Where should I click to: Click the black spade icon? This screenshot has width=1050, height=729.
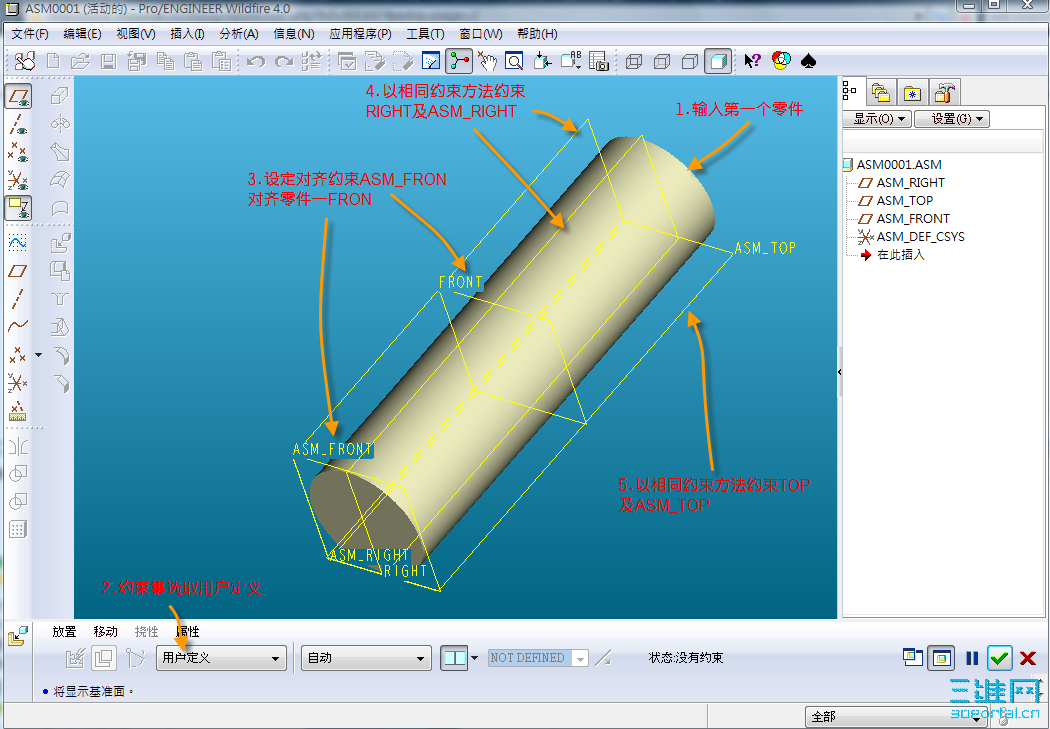tap(809, 62)
